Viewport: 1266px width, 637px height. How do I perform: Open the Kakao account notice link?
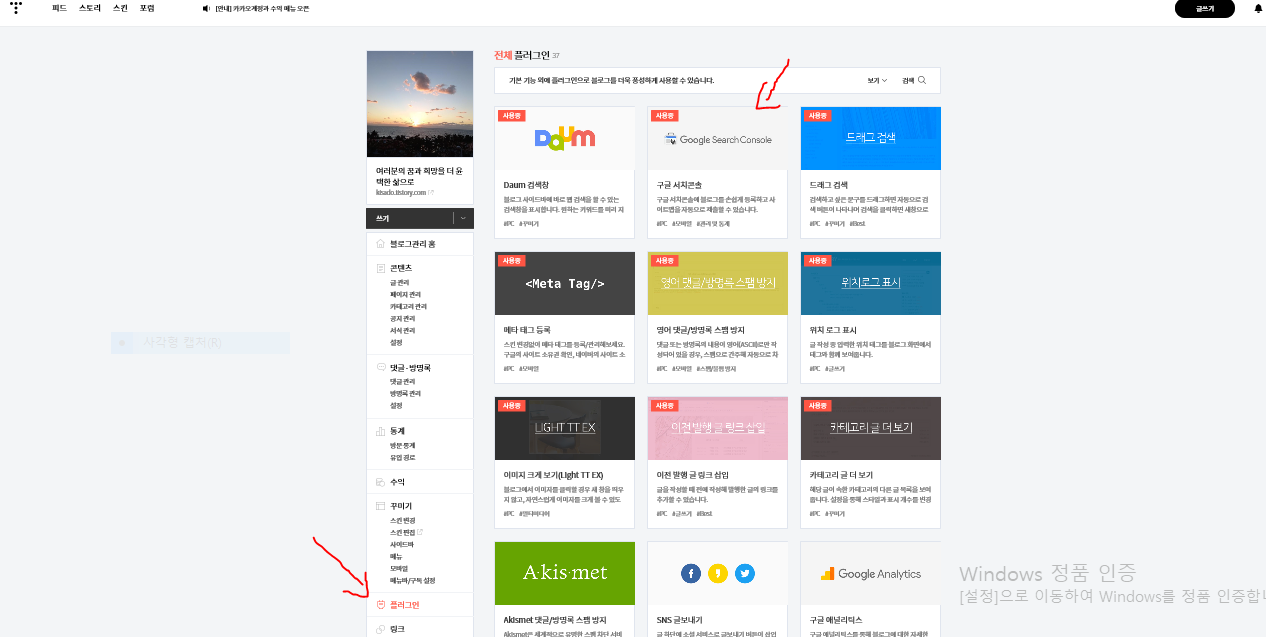click(x=262, y=8)
